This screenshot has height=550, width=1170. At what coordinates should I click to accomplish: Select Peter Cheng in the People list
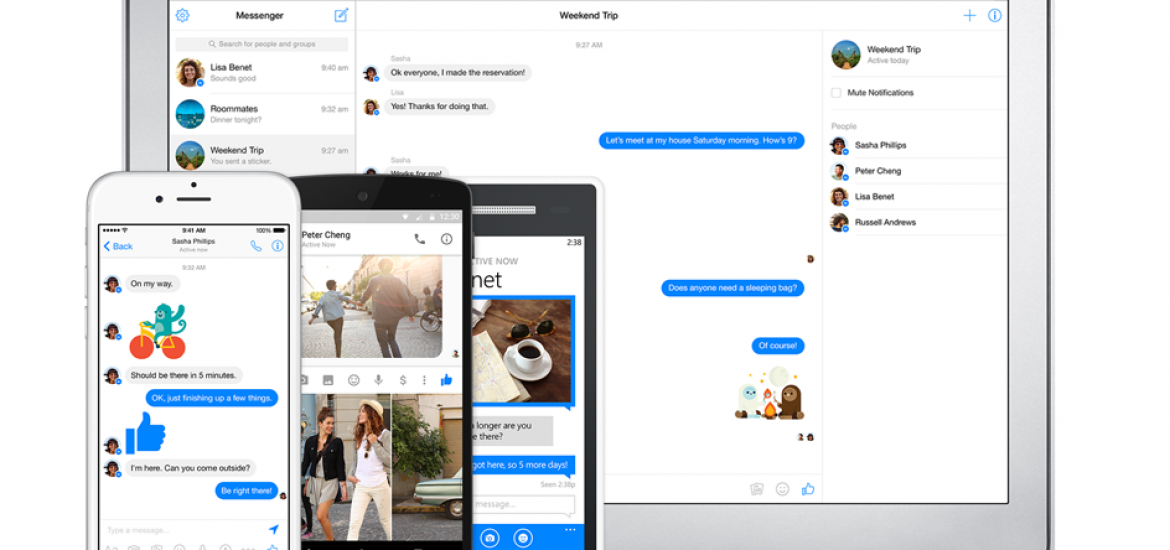point(918,171)
